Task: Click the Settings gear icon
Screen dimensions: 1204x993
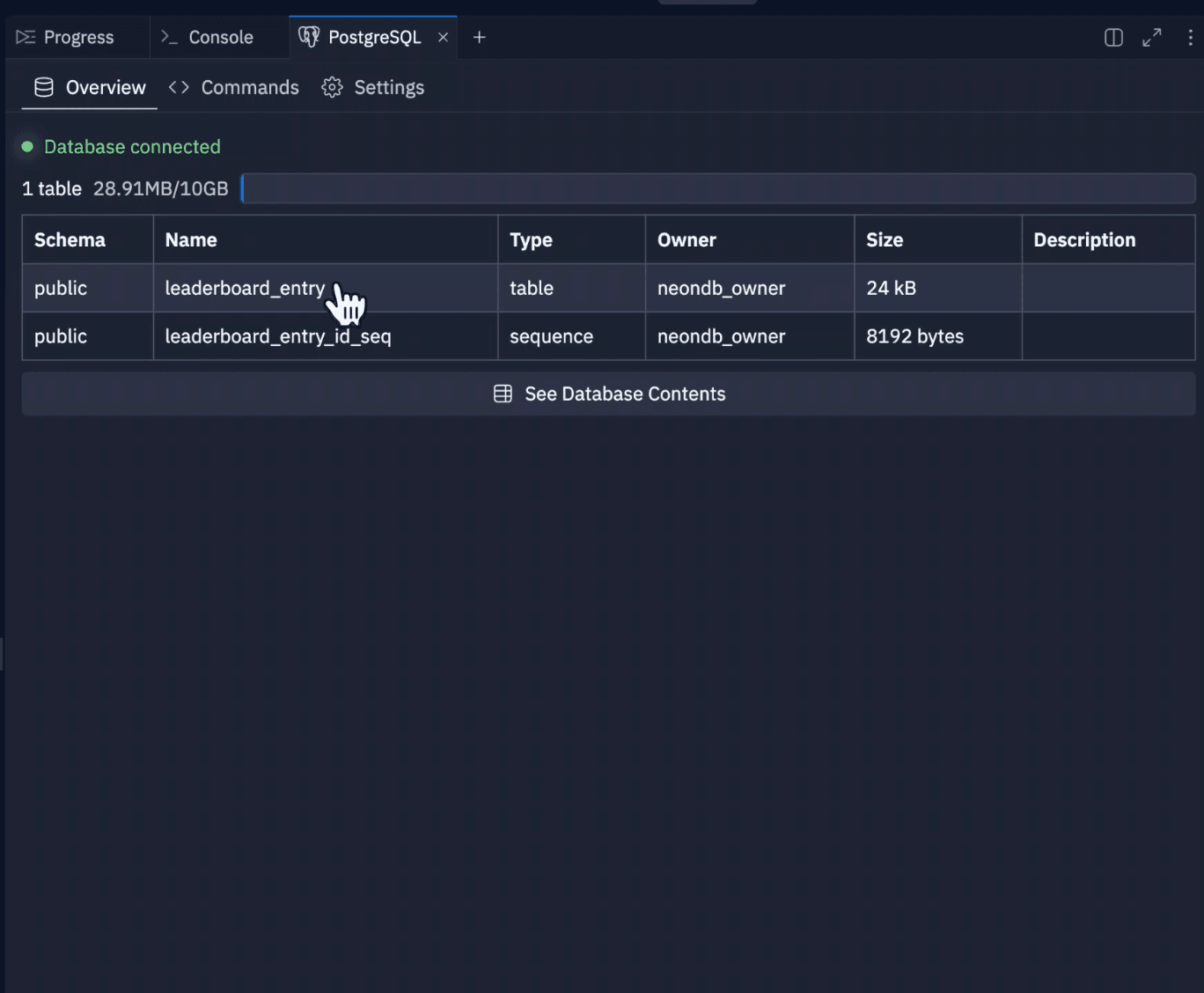Action: (x=332, y=87)
